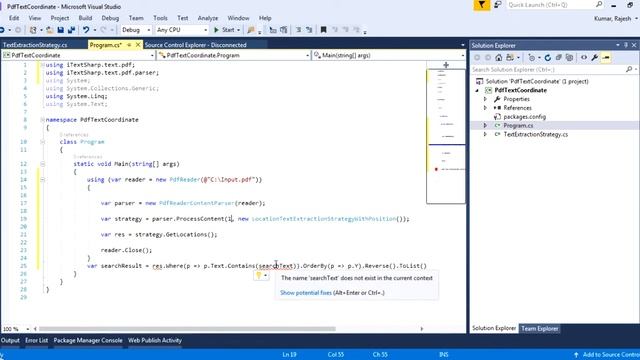
Task: Switch to the Team Explorer tab
Action: point(540,329)
